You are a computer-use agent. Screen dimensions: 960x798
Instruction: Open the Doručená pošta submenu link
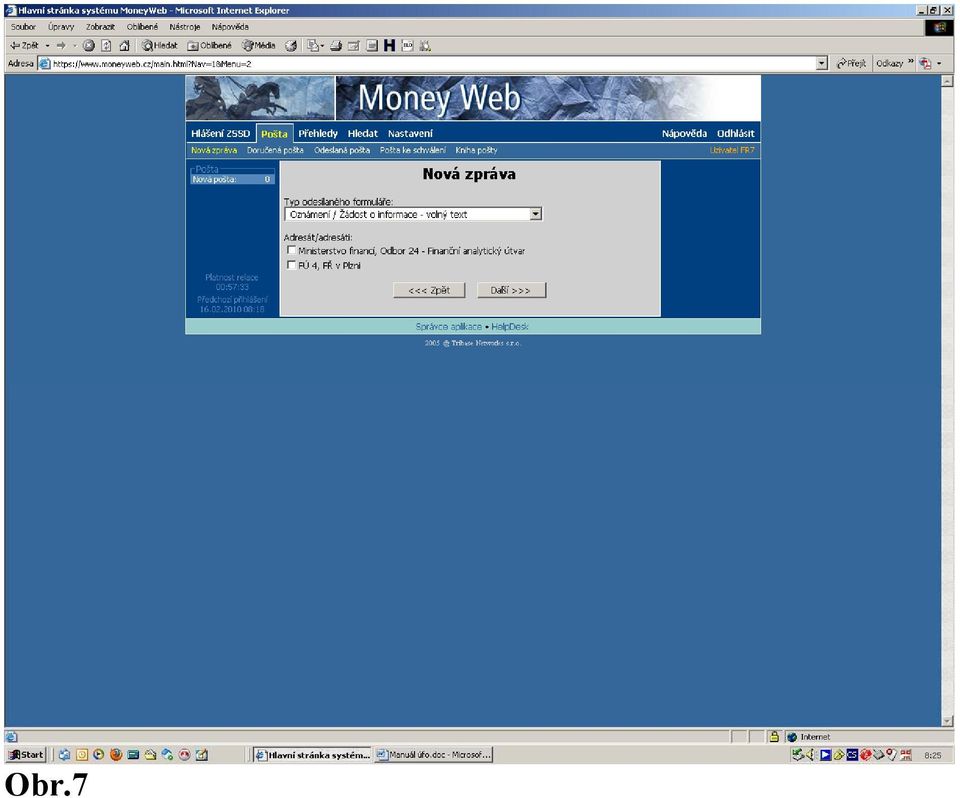tap(275, 150)
